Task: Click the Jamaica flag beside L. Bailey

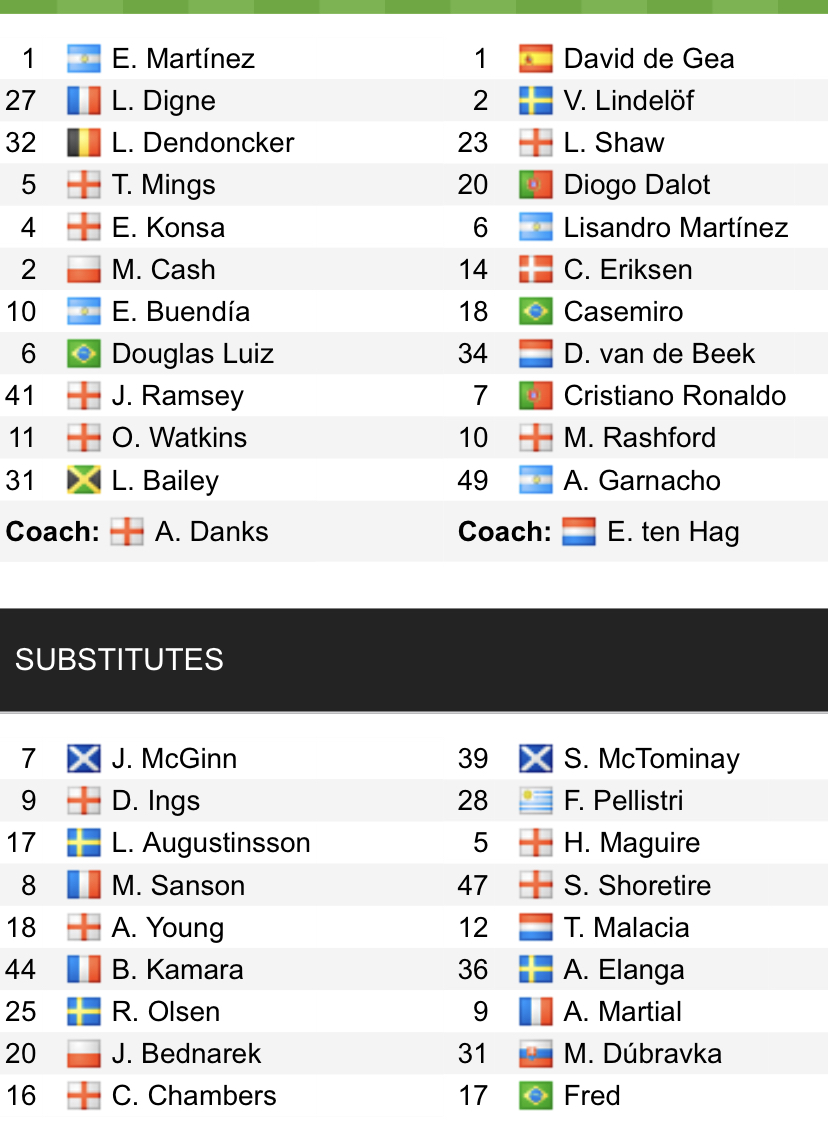Action: tap(84, 481)
